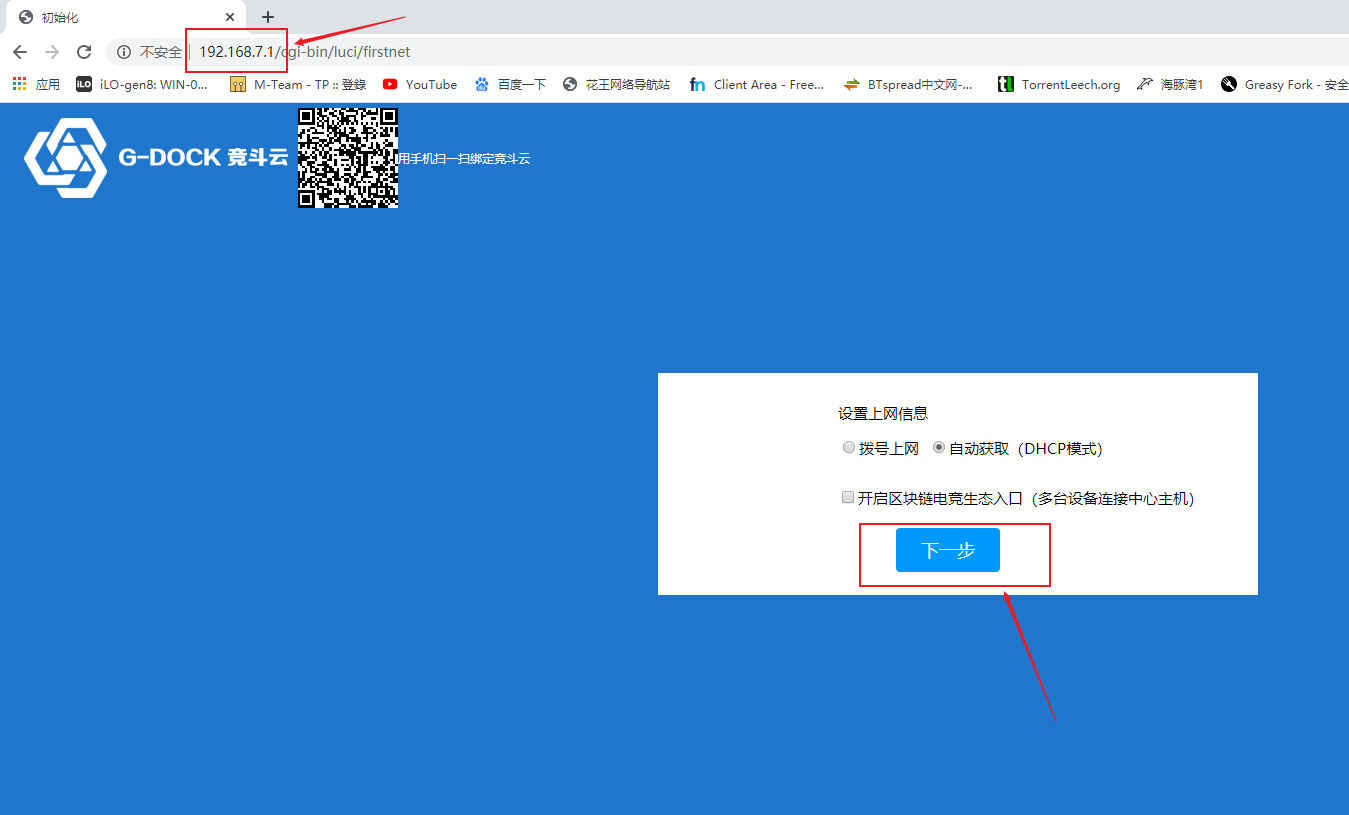Click the address bar URL
Screen dimensions: 1349x815
(x=305, y=52)
